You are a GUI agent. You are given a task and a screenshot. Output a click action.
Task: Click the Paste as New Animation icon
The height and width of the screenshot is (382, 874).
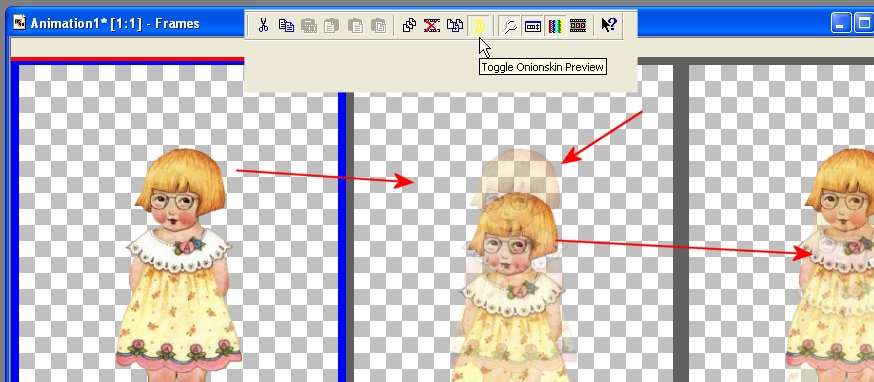tap(309, 25)
